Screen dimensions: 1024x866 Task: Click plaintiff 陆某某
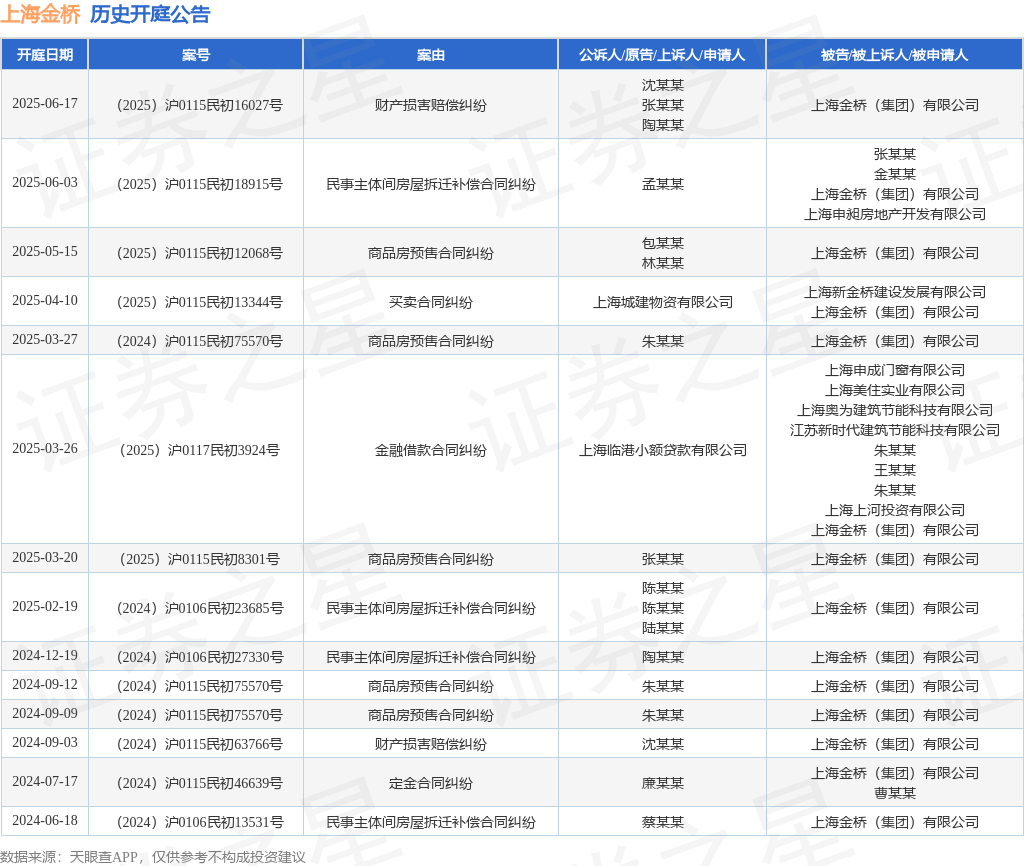click(662, 628)
